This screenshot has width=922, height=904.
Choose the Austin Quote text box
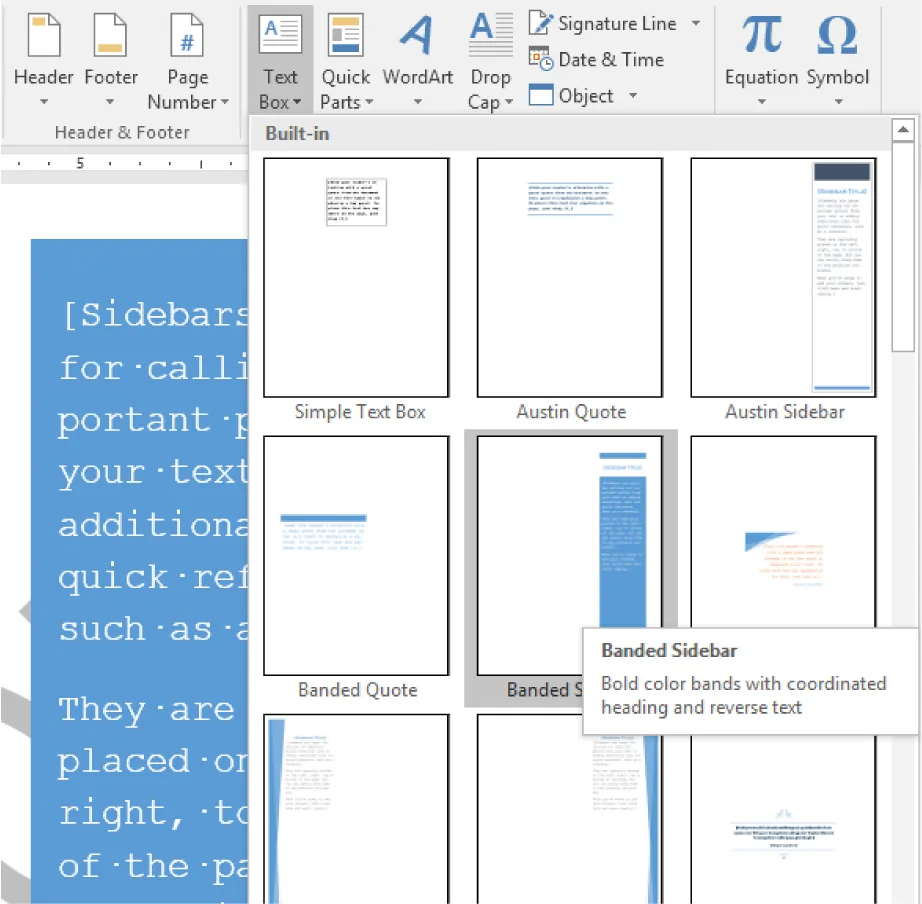point(570,277)
